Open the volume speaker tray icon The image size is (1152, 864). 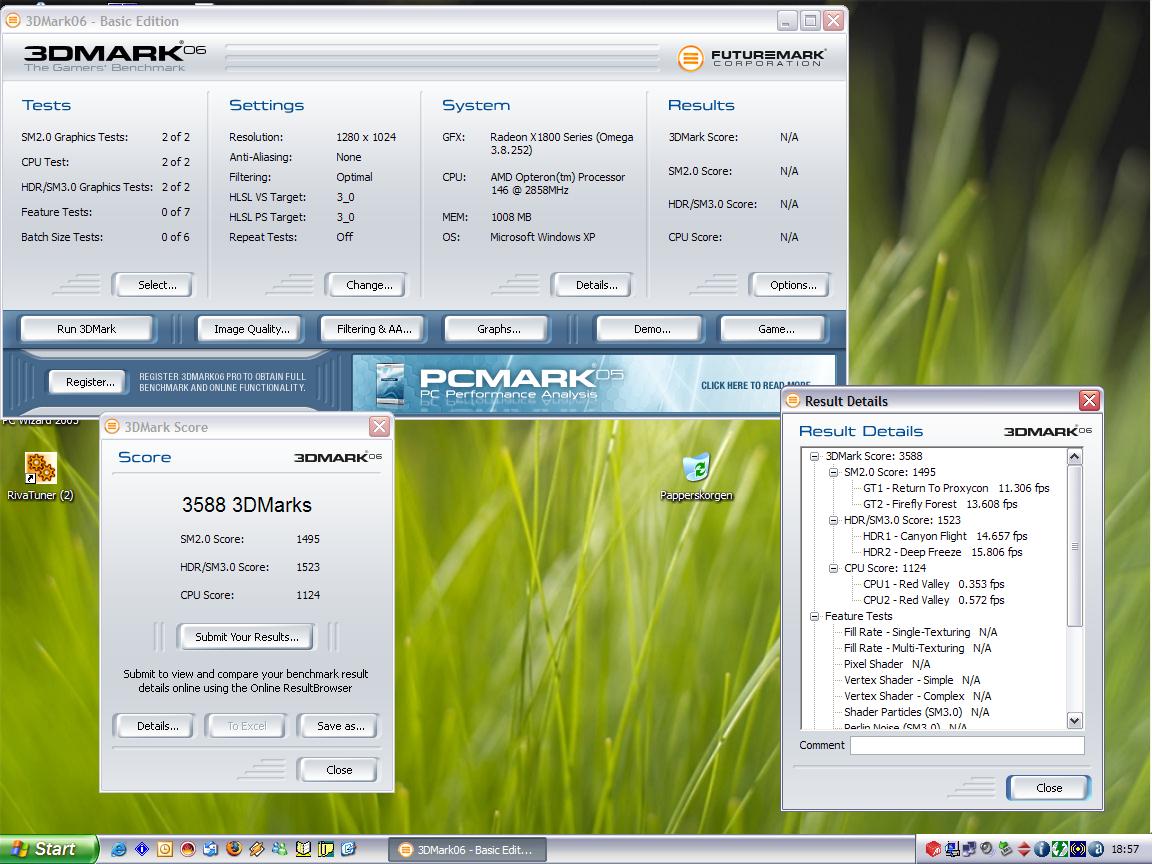987,849
